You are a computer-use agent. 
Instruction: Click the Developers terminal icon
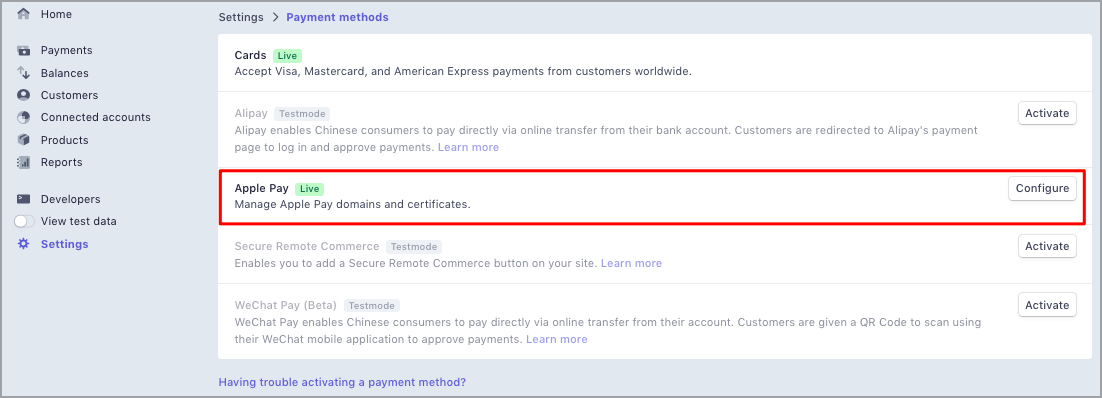[24, 199]
